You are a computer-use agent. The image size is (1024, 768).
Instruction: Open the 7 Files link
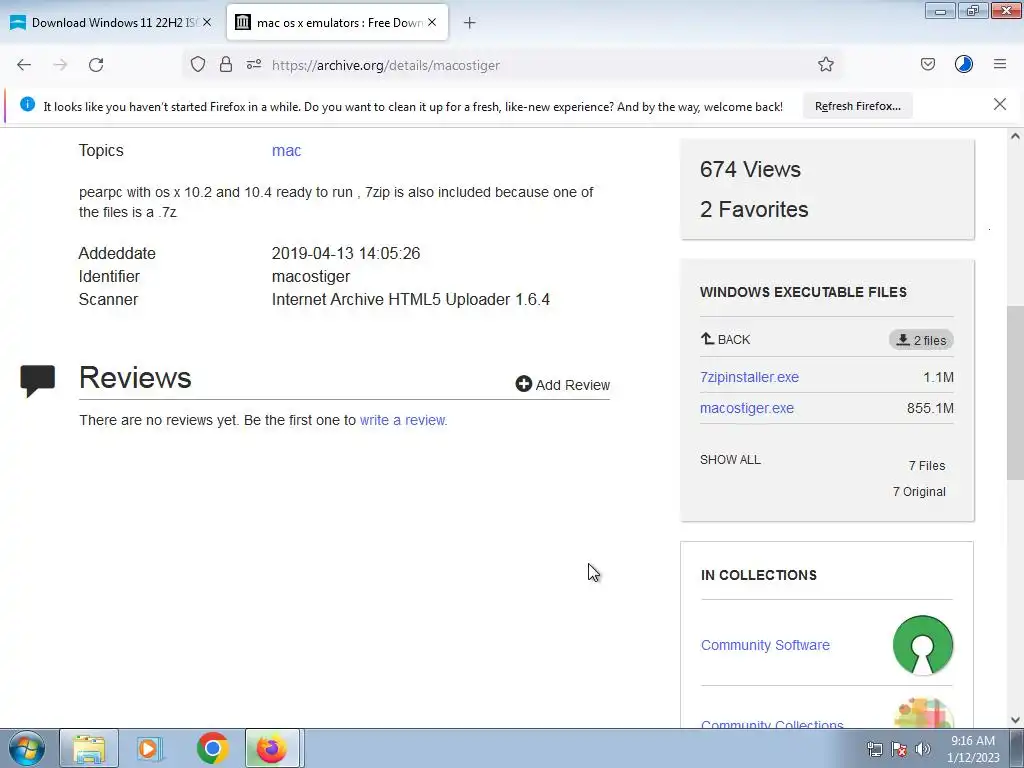click(x=927, y=466)
